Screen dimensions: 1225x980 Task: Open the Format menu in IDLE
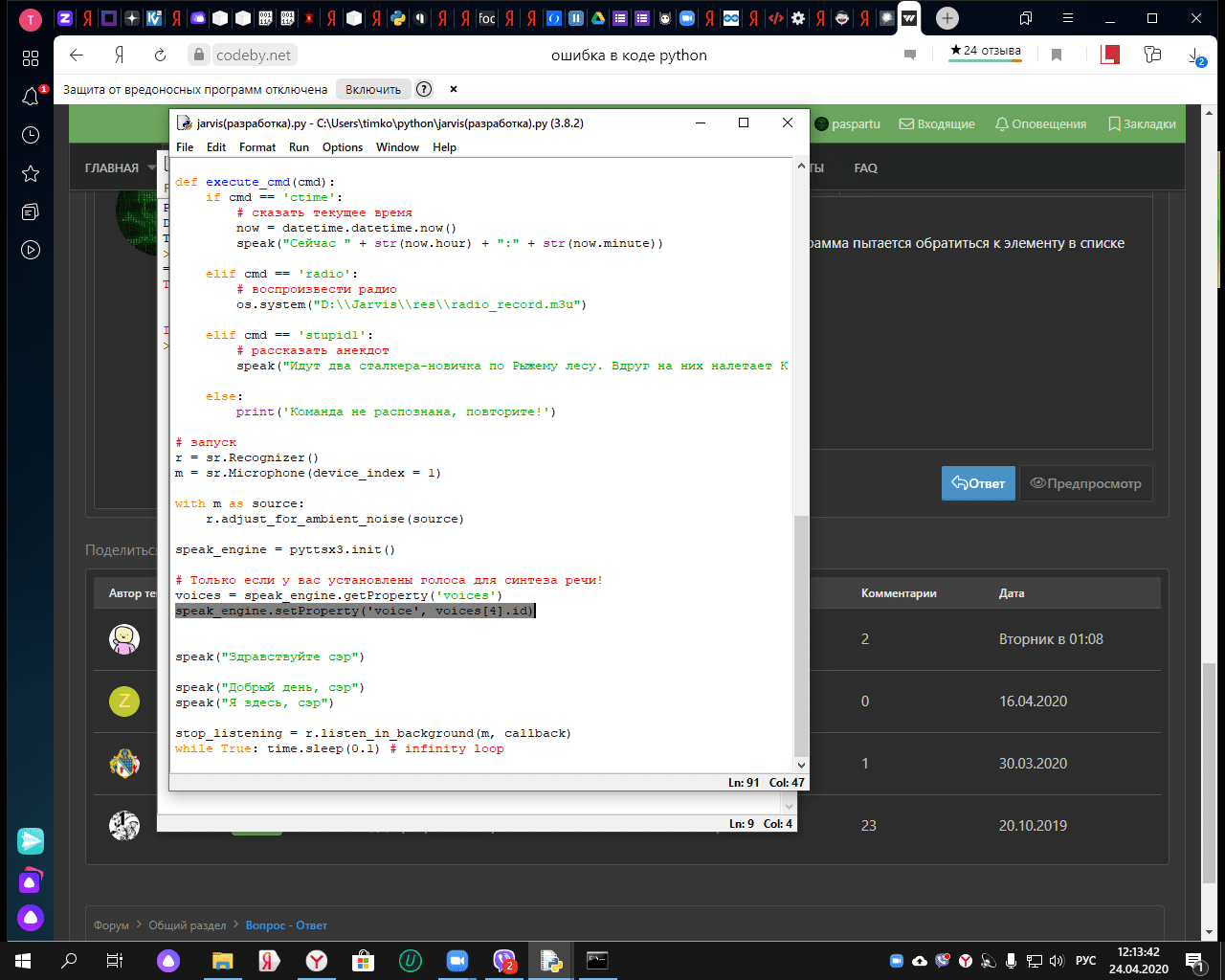pos(256,147)
